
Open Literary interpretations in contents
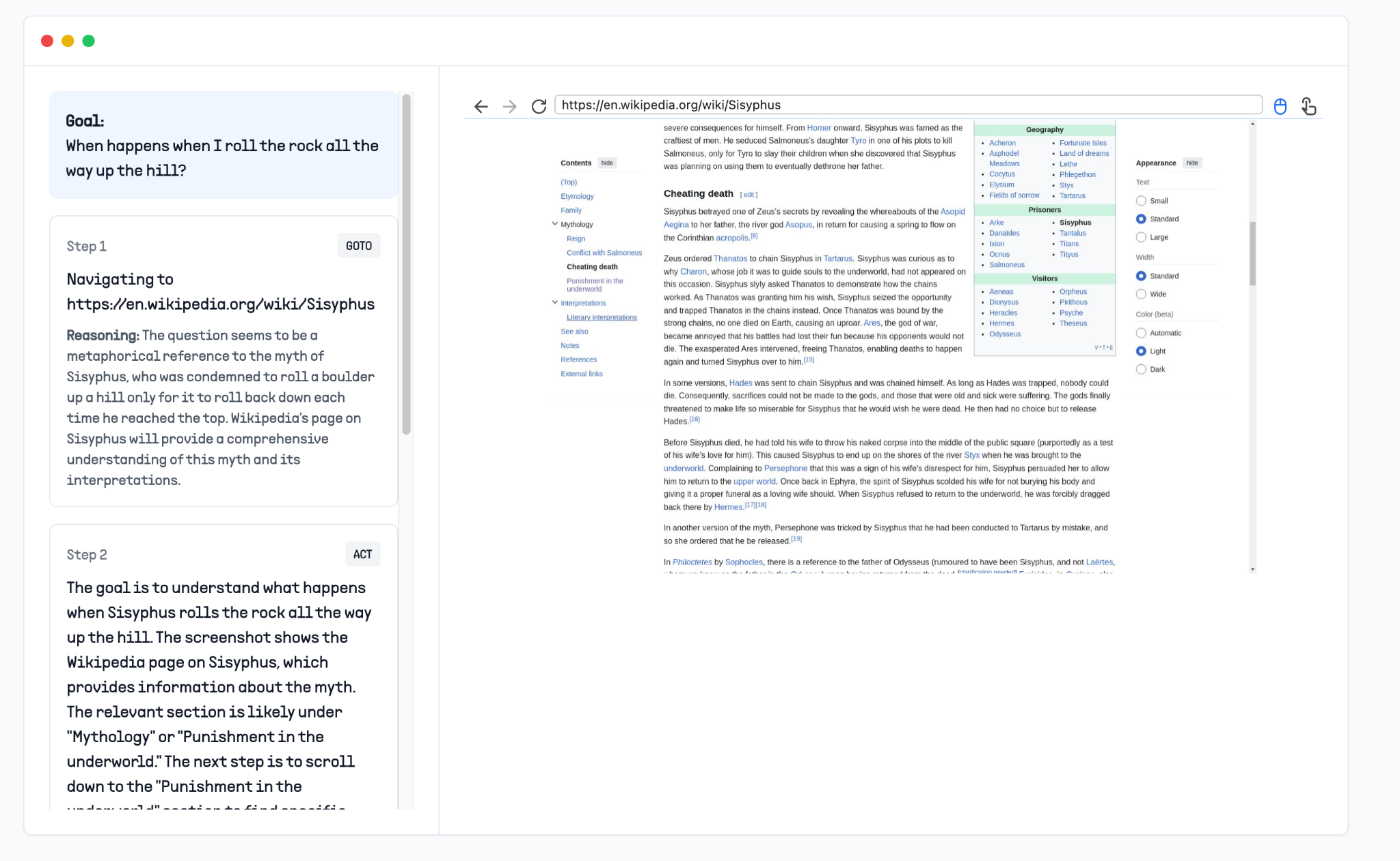coord(602,317)
